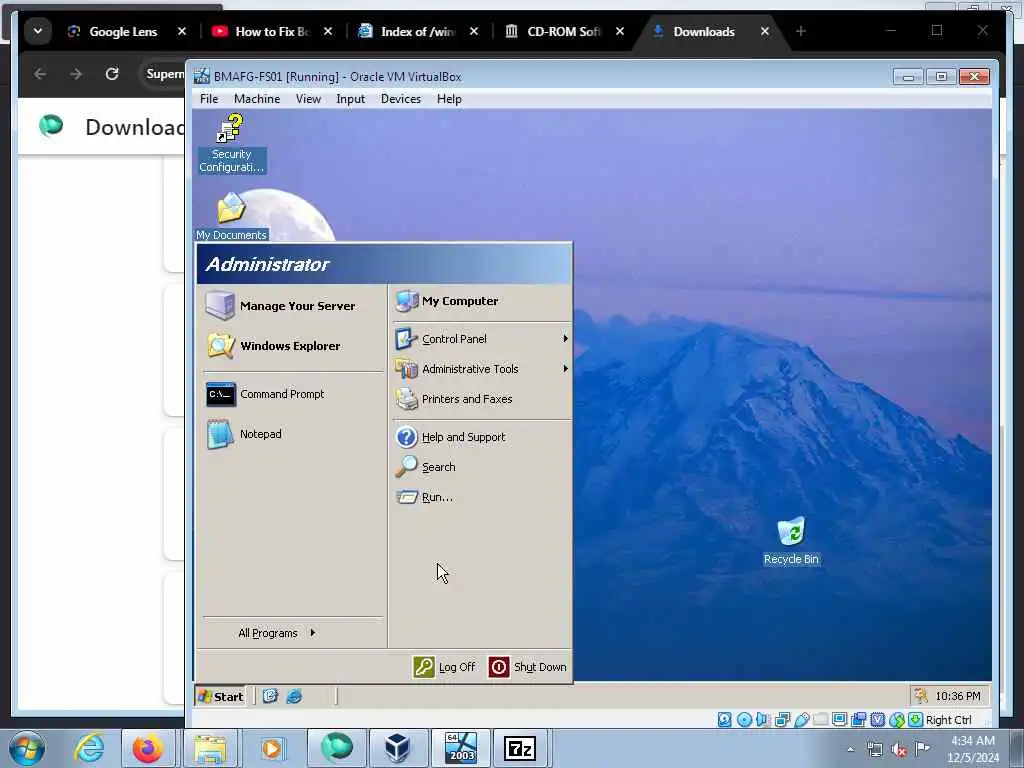Open VirtualBox Manager on host taskbar
Screen dimensions: 1024x768
pyautogui.click(x=397, y=748)
